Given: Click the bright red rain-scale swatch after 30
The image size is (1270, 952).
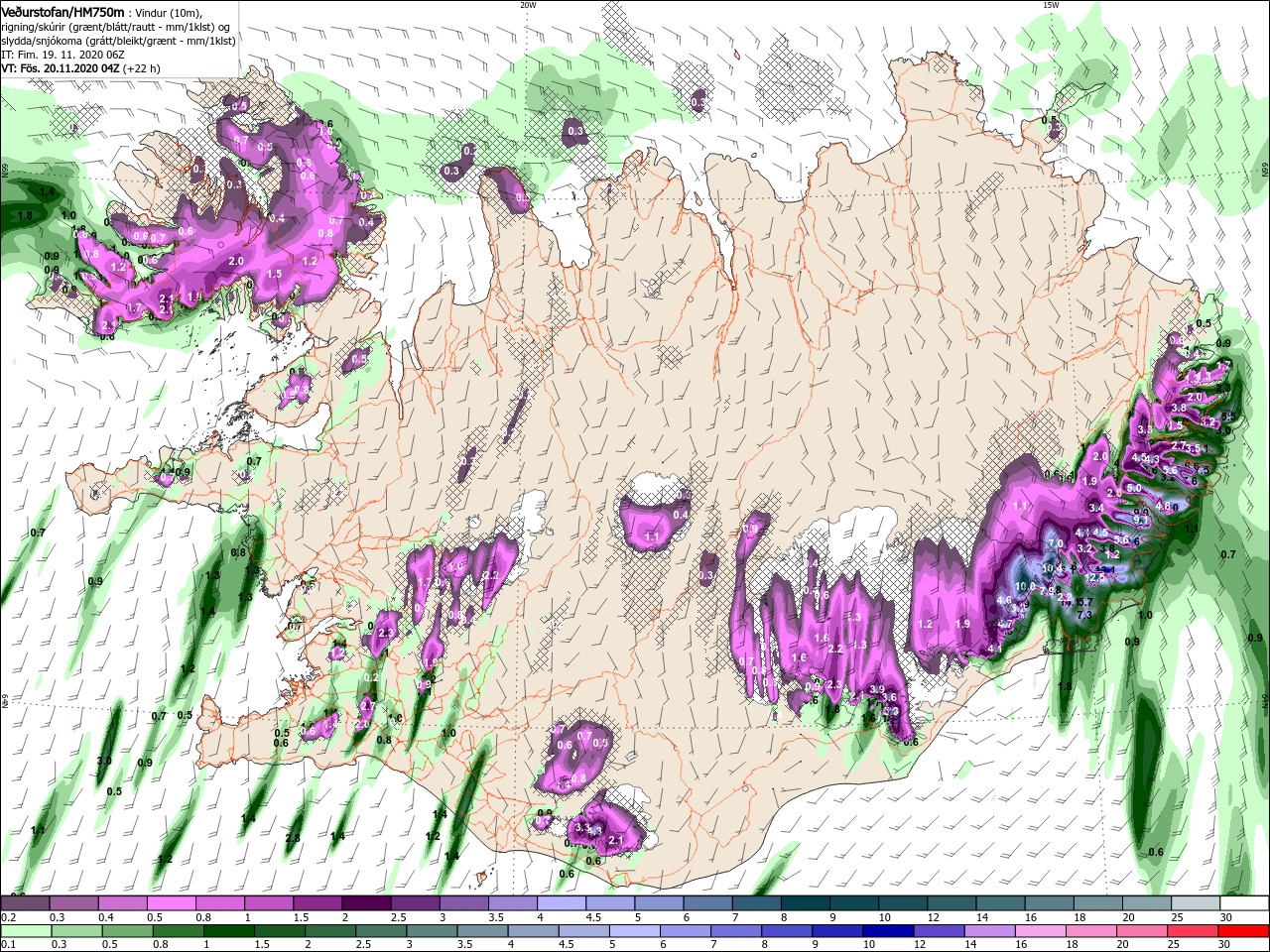Looking at the screenshot, I should 1243,932.
